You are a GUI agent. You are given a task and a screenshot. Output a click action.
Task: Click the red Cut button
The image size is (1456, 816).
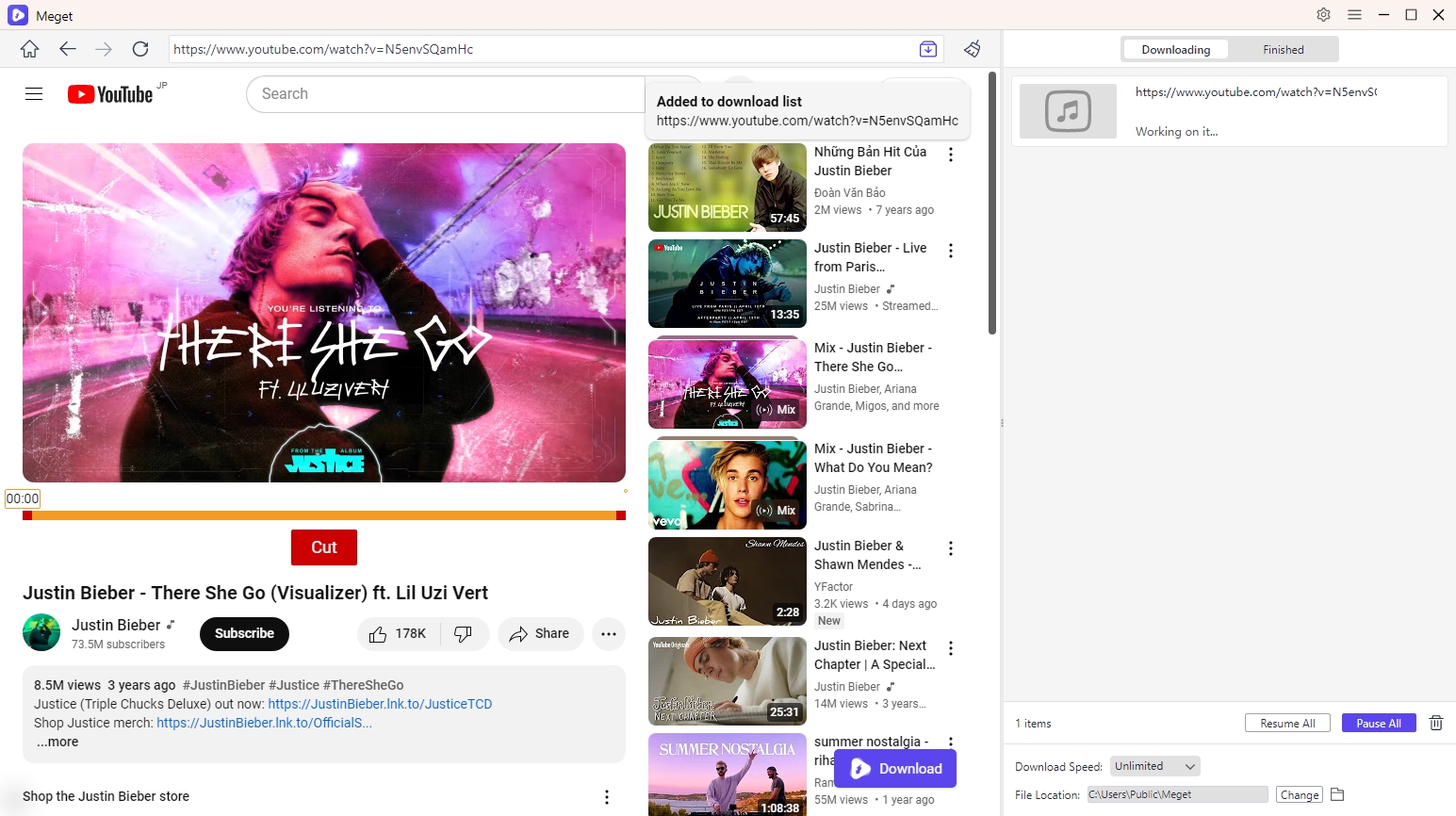point(324,547)
